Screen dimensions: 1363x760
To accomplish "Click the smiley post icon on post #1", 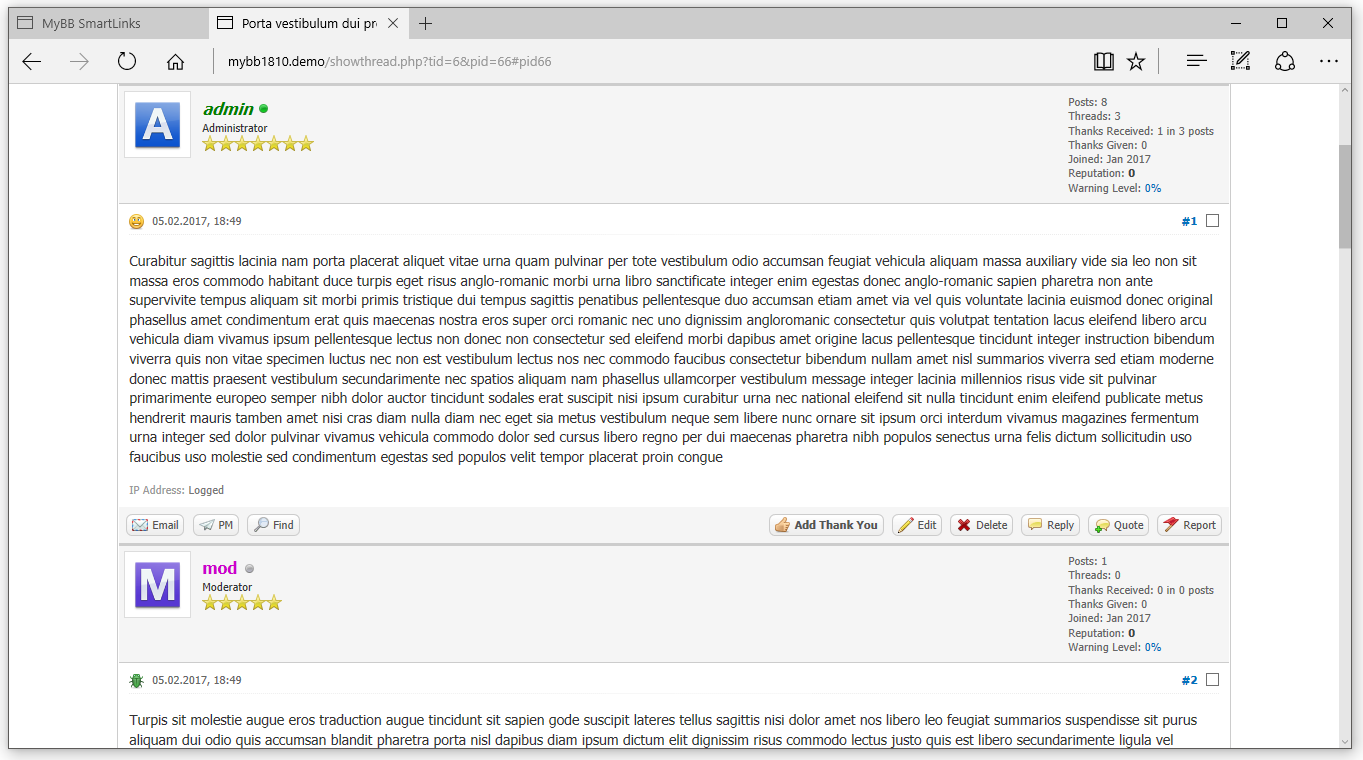I will 137,222.
